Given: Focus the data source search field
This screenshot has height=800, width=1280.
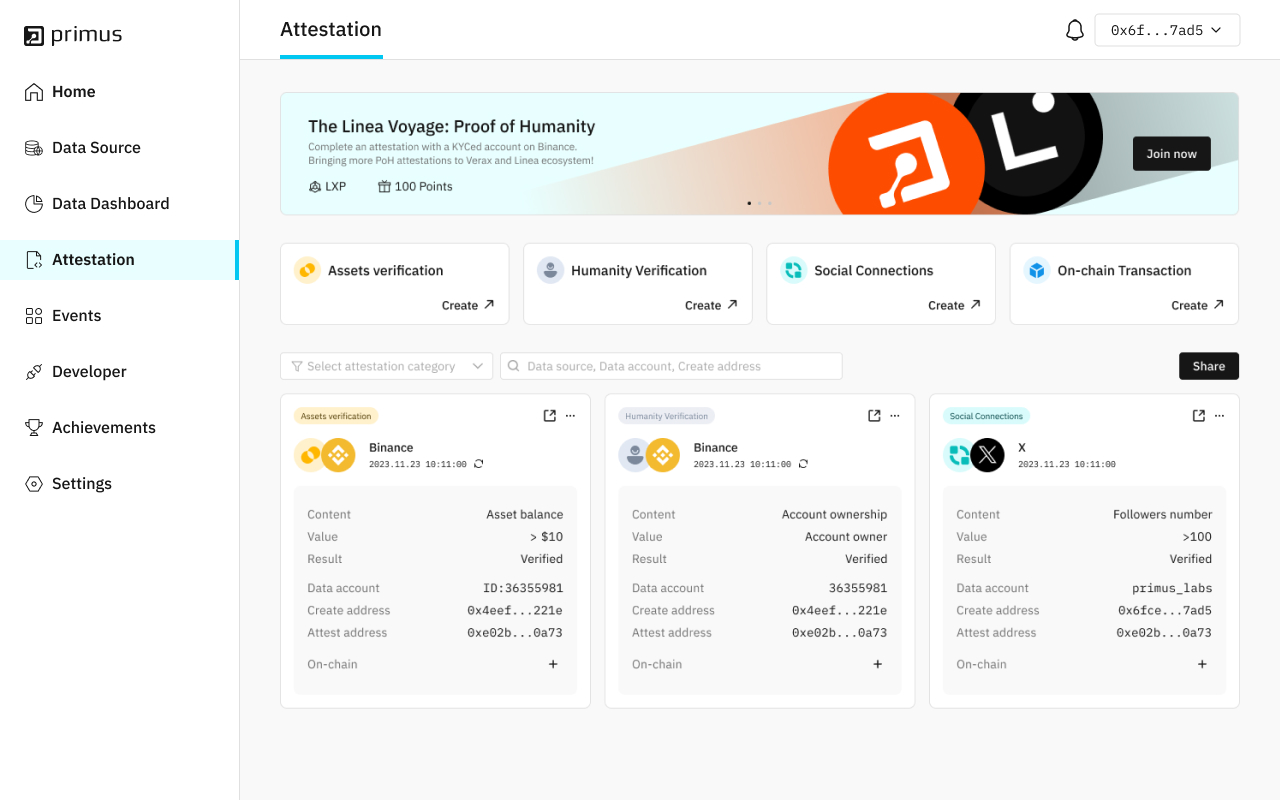Looking at the screenshot, I should point(671,366).
